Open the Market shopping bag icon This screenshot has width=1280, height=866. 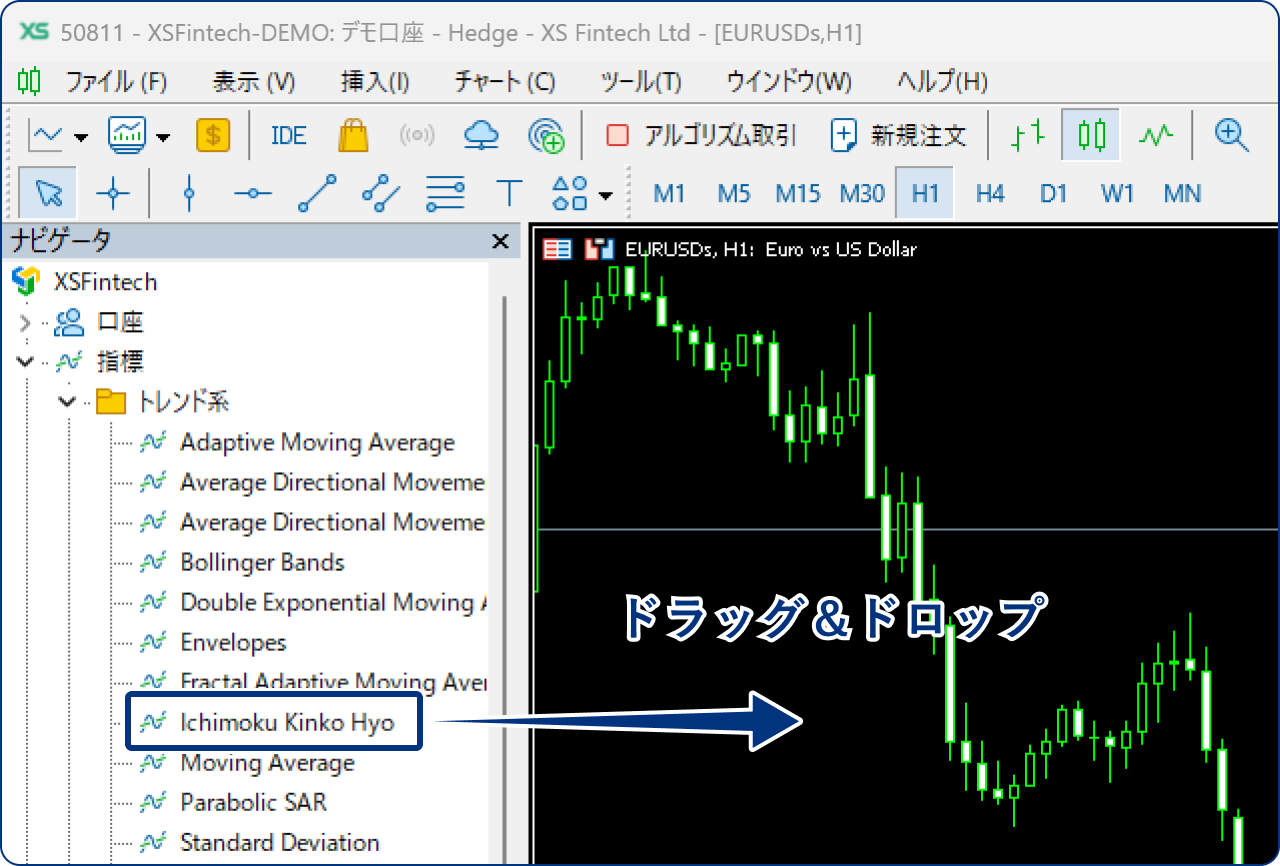353,135
